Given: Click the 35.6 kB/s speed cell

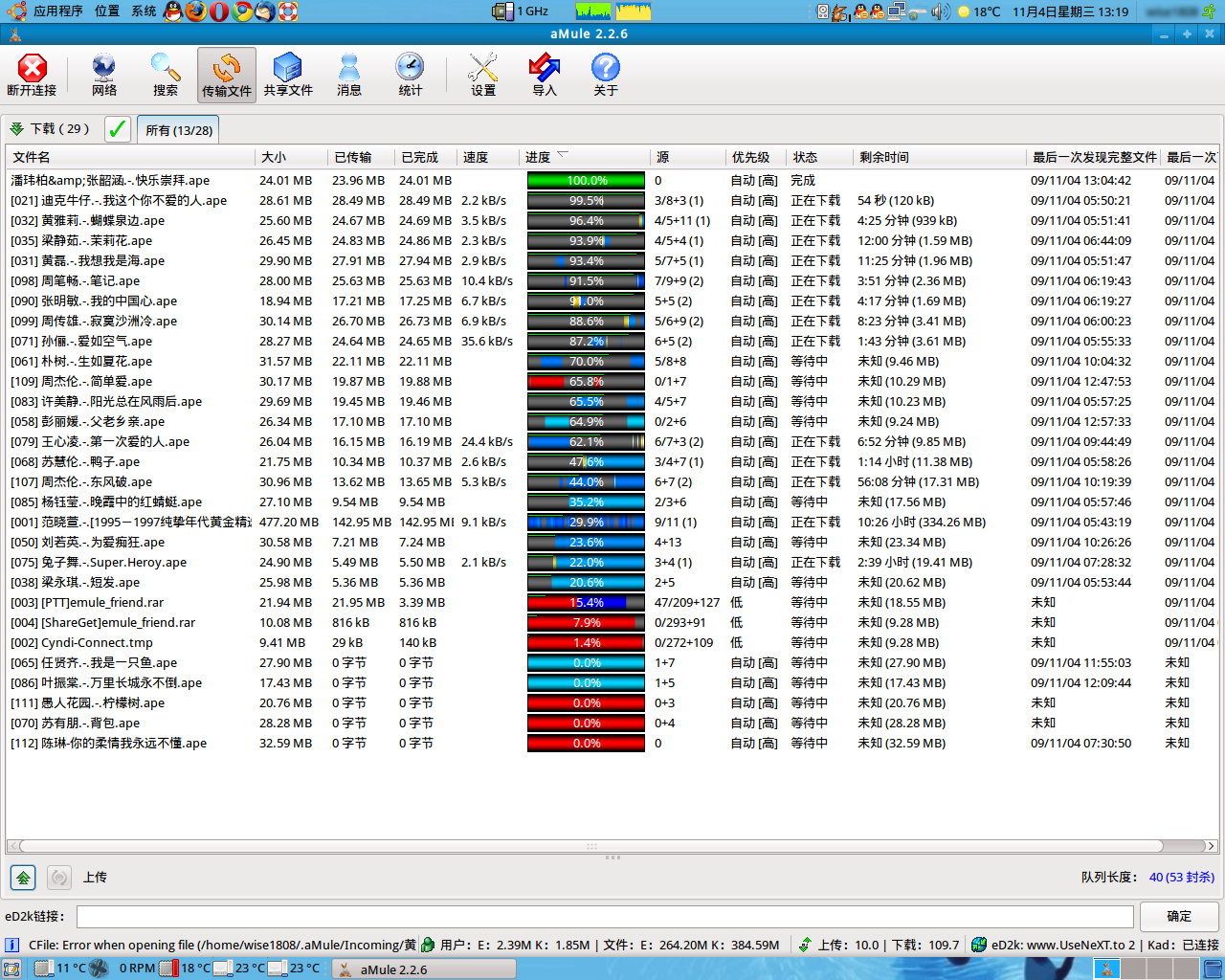Looking at the screenshot, I should click(x=487, y=341).
